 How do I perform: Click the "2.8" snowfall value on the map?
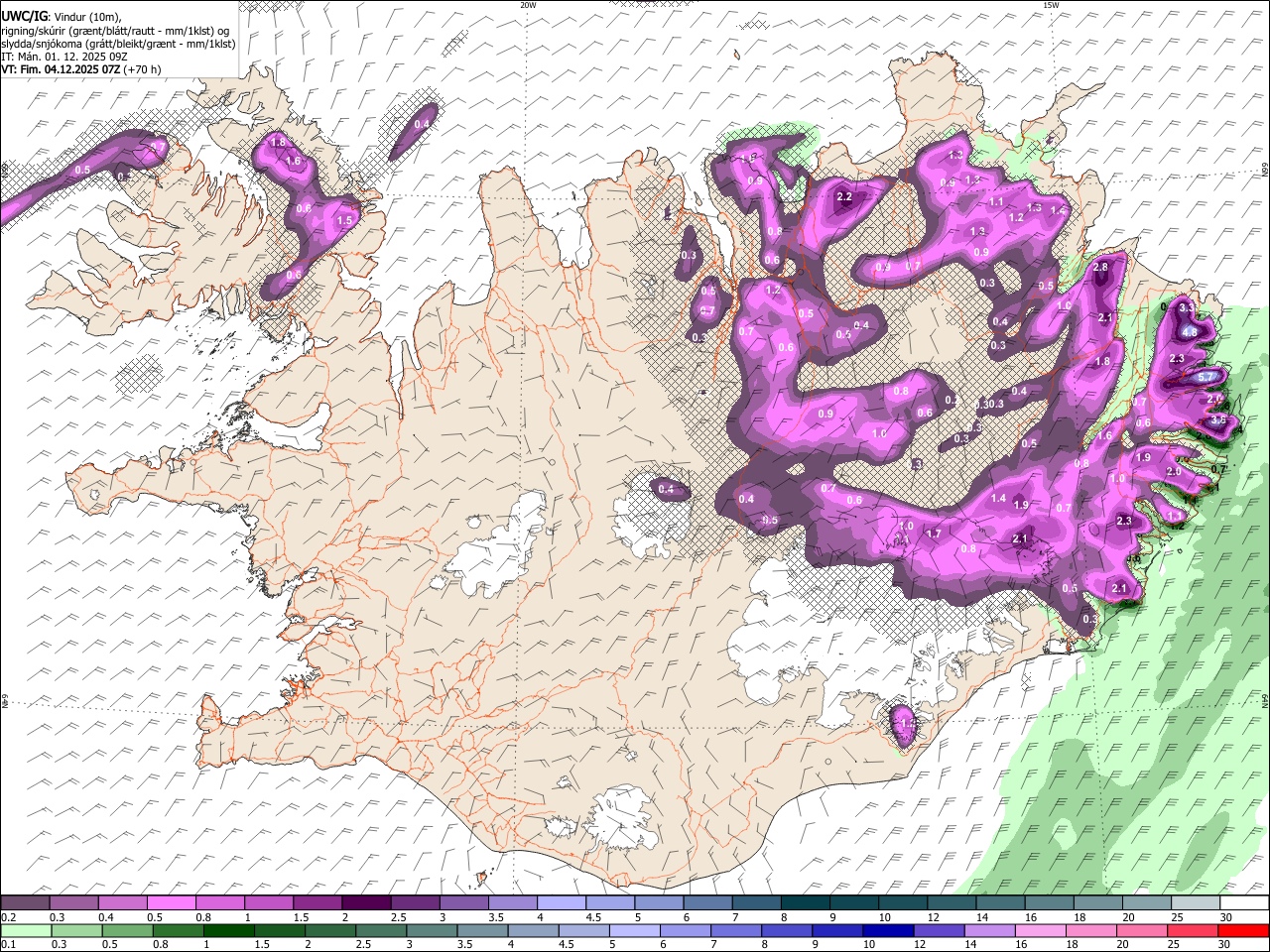pos(1100,268)
